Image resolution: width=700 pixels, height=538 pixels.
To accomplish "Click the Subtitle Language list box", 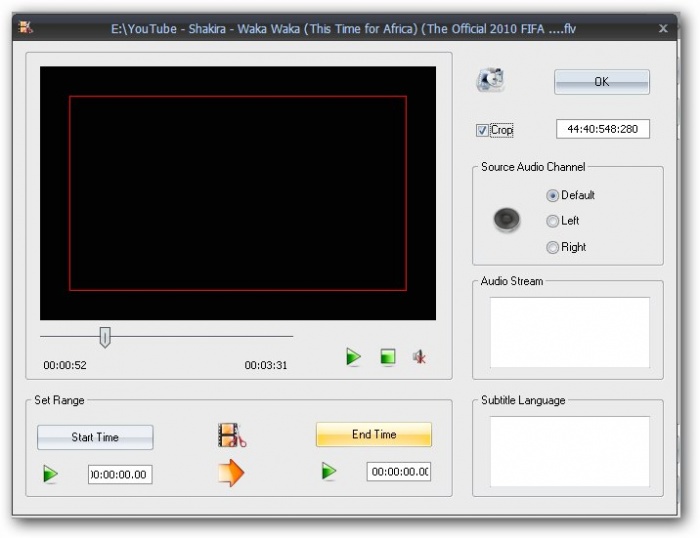I will click(x=570, y=451).
